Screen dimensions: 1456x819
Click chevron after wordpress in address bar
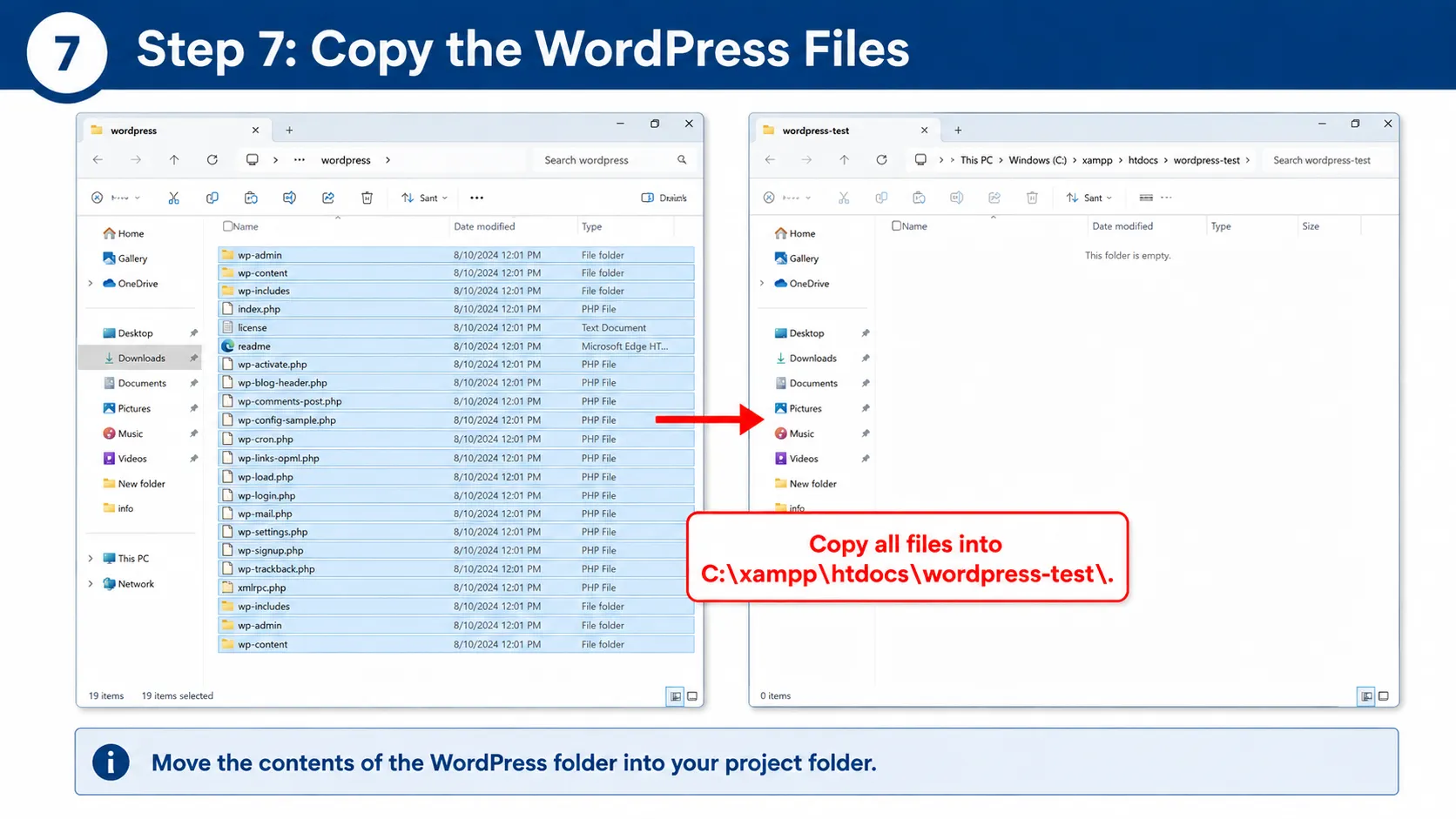(388, 160)
